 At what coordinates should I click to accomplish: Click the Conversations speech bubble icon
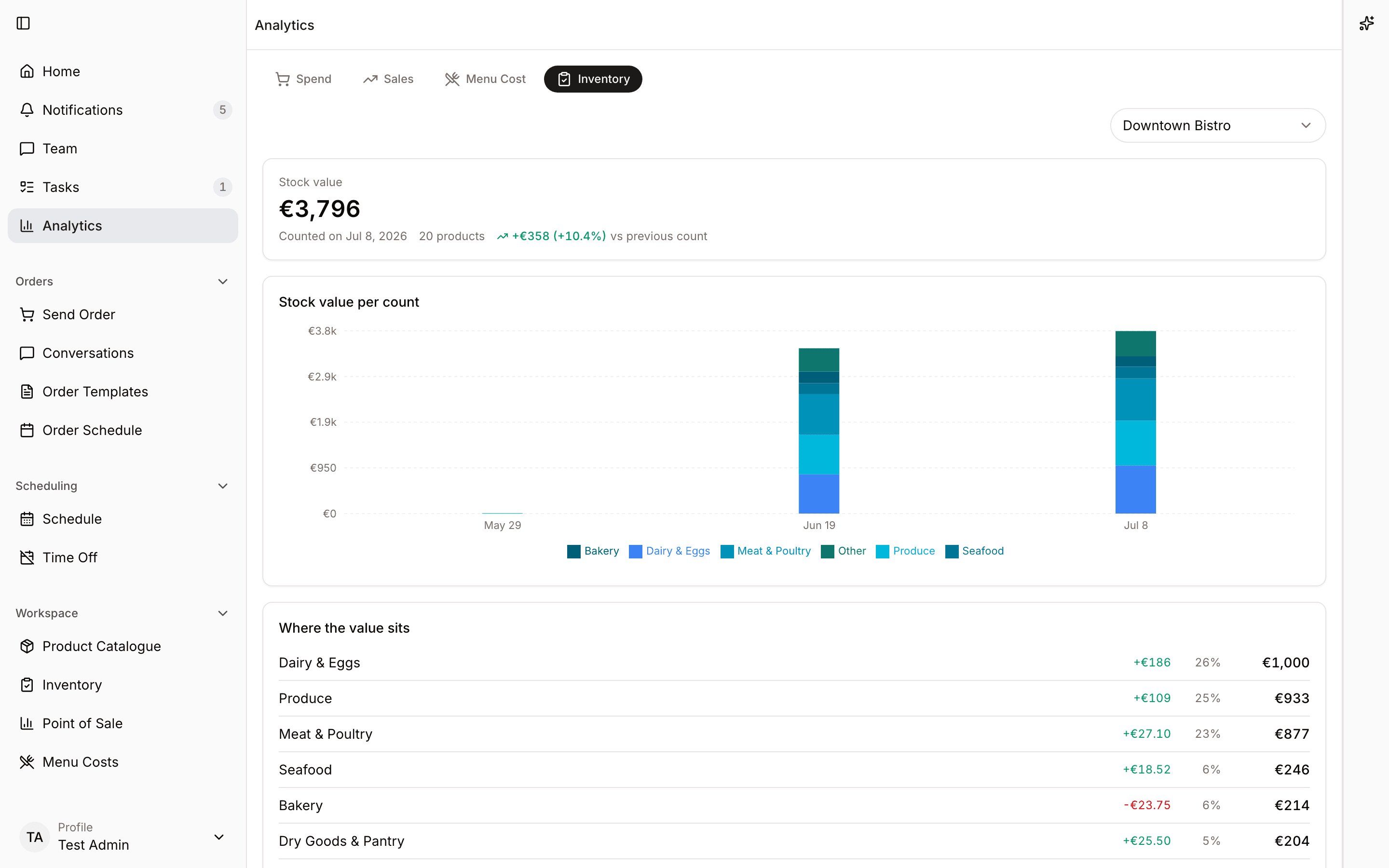[27, 353]
